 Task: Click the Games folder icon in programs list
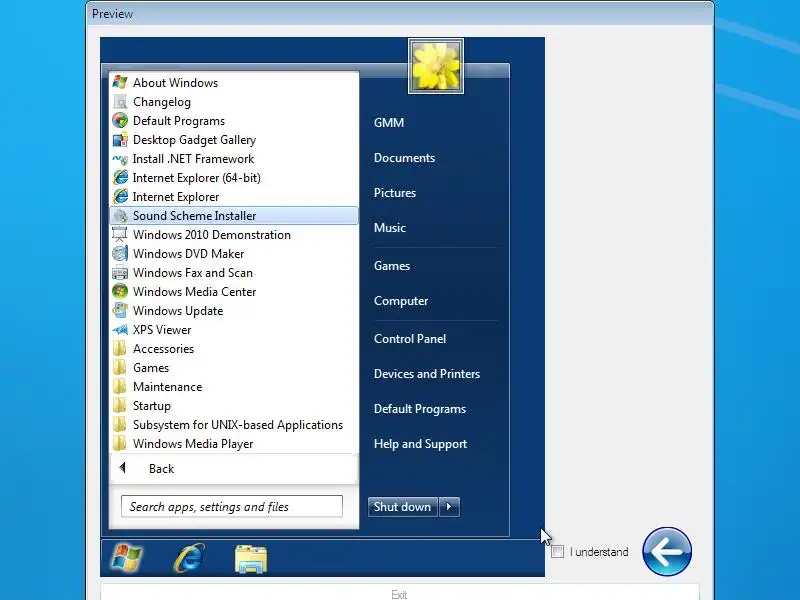pyautogui.click(x=120, y=367)
